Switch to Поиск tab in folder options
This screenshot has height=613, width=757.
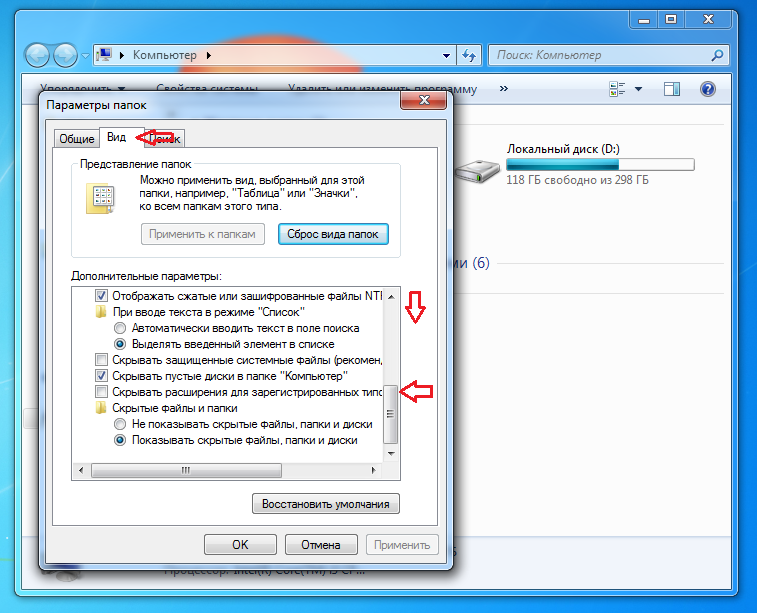[164, 139]
